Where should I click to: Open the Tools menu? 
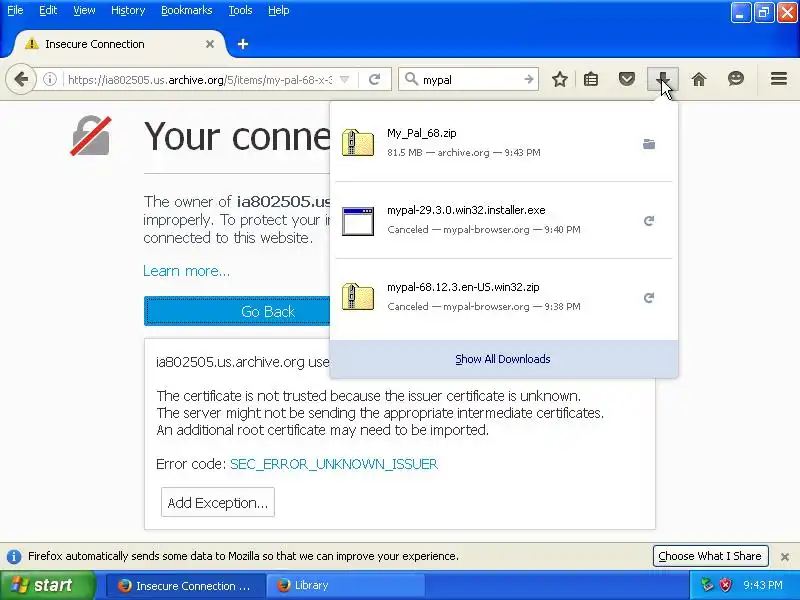[x=240, y=10]
